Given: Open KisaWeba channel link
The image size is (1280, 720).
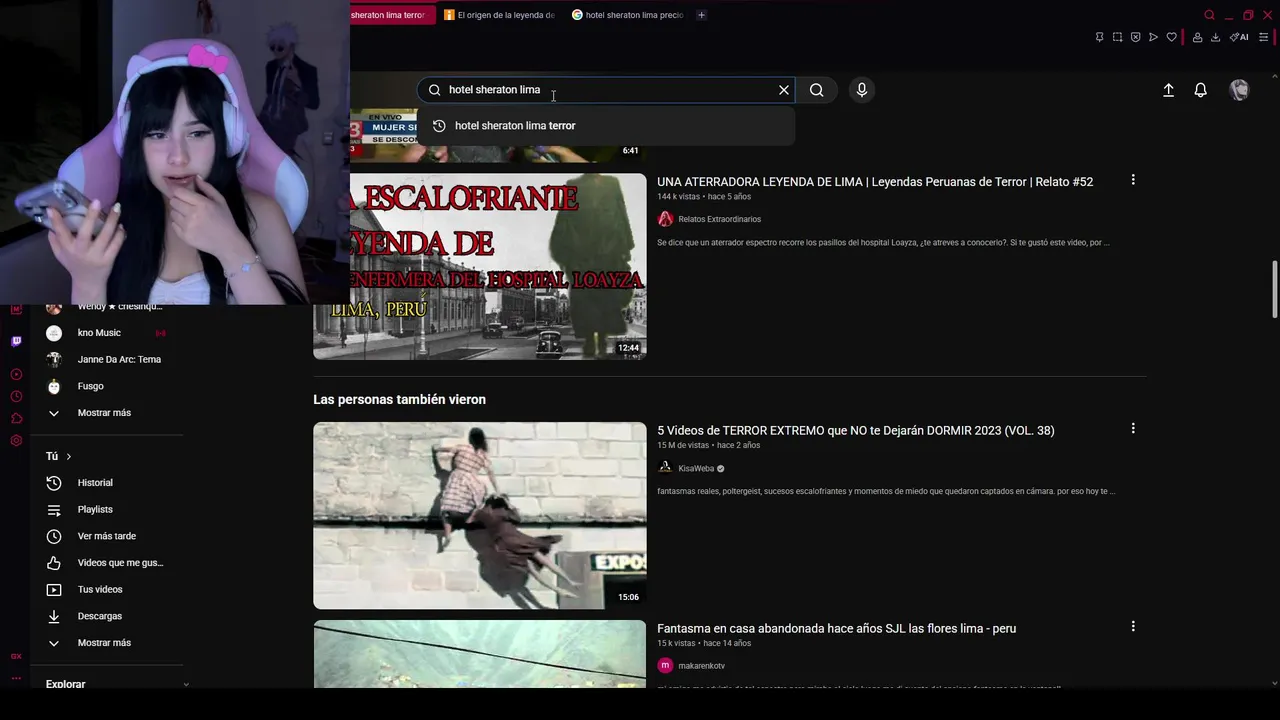Looking at the screenshot, I should pyautogui.click(x=696, y=468).
